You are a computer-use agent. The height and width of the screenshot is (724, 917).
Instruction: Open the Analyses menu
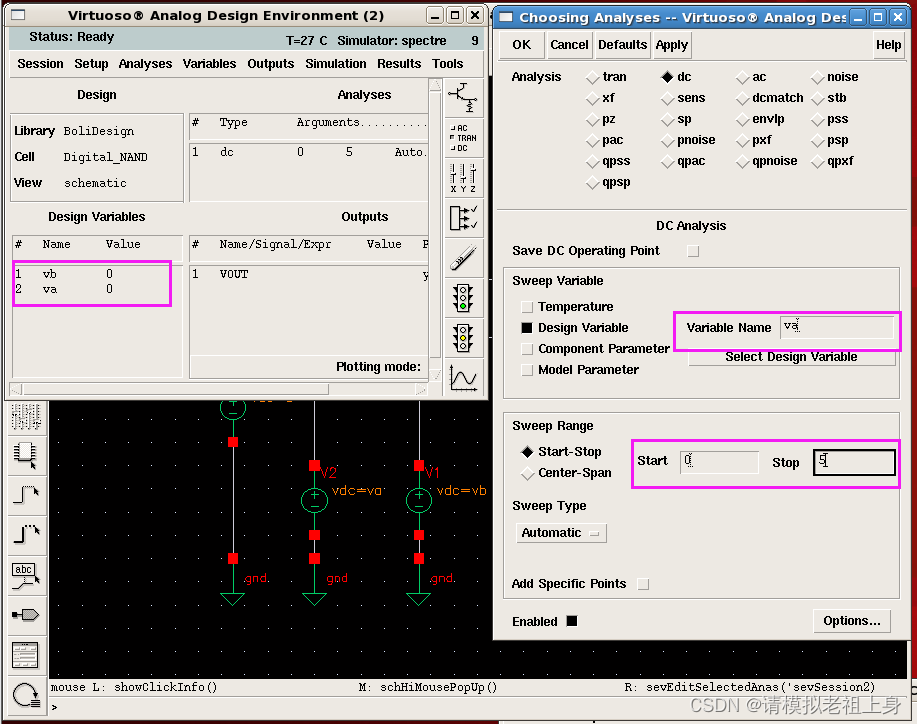pos(146,64)
